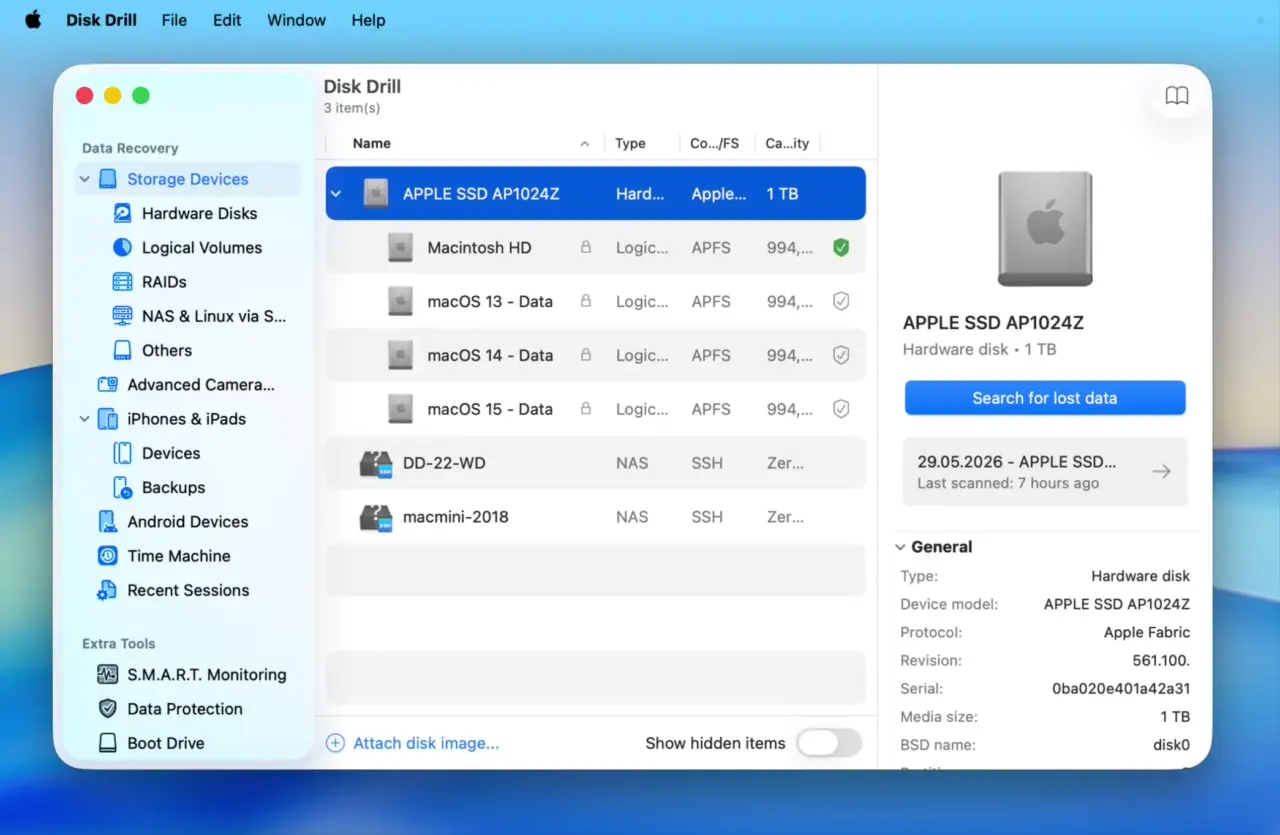Click the shield icon on macOS 13 - Data
The width and height of the screenshot is (1280, 835).
pos(841,301)
